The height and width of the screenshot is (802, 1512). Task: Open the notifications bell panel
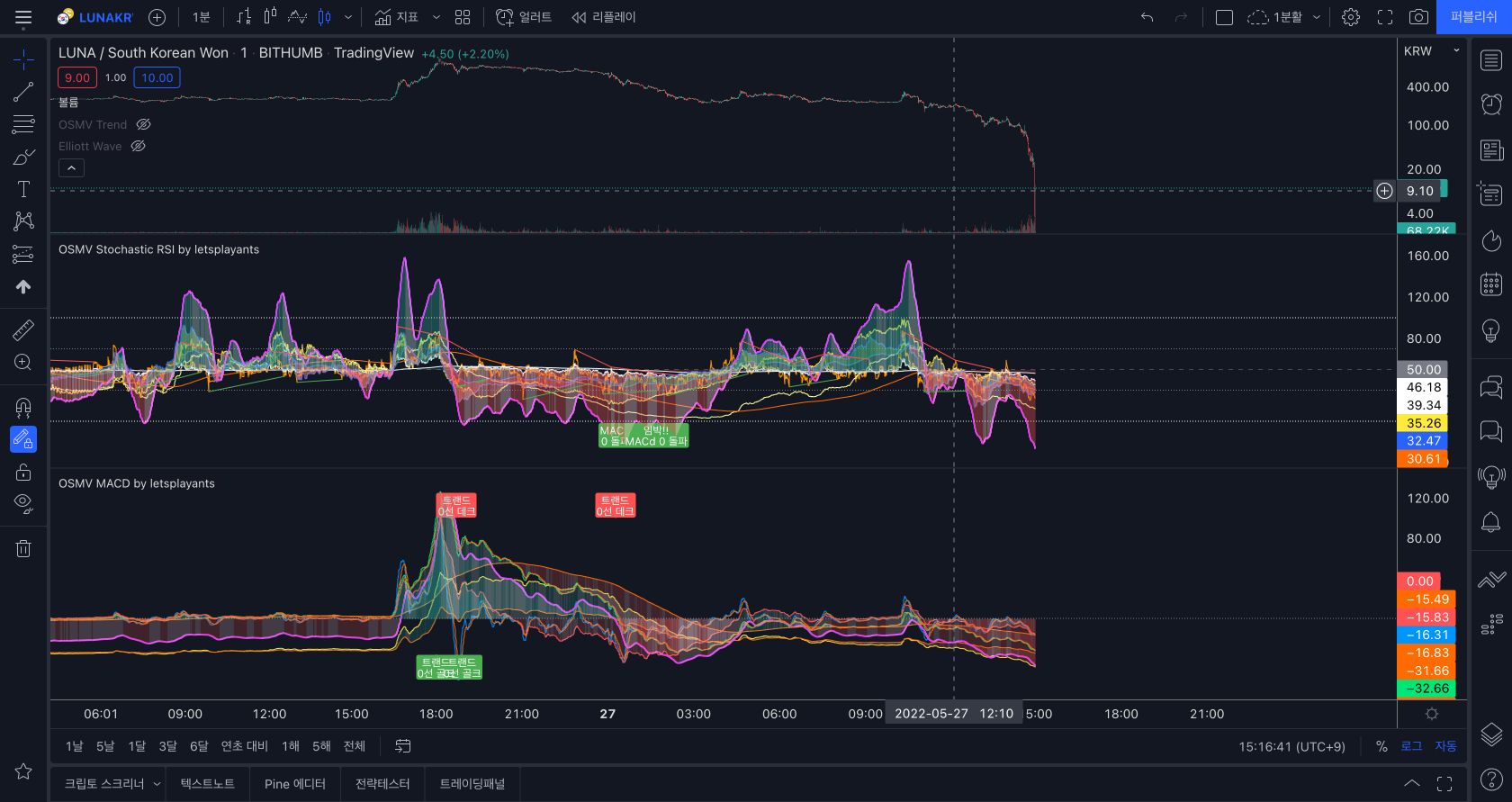click(1491, 521)
